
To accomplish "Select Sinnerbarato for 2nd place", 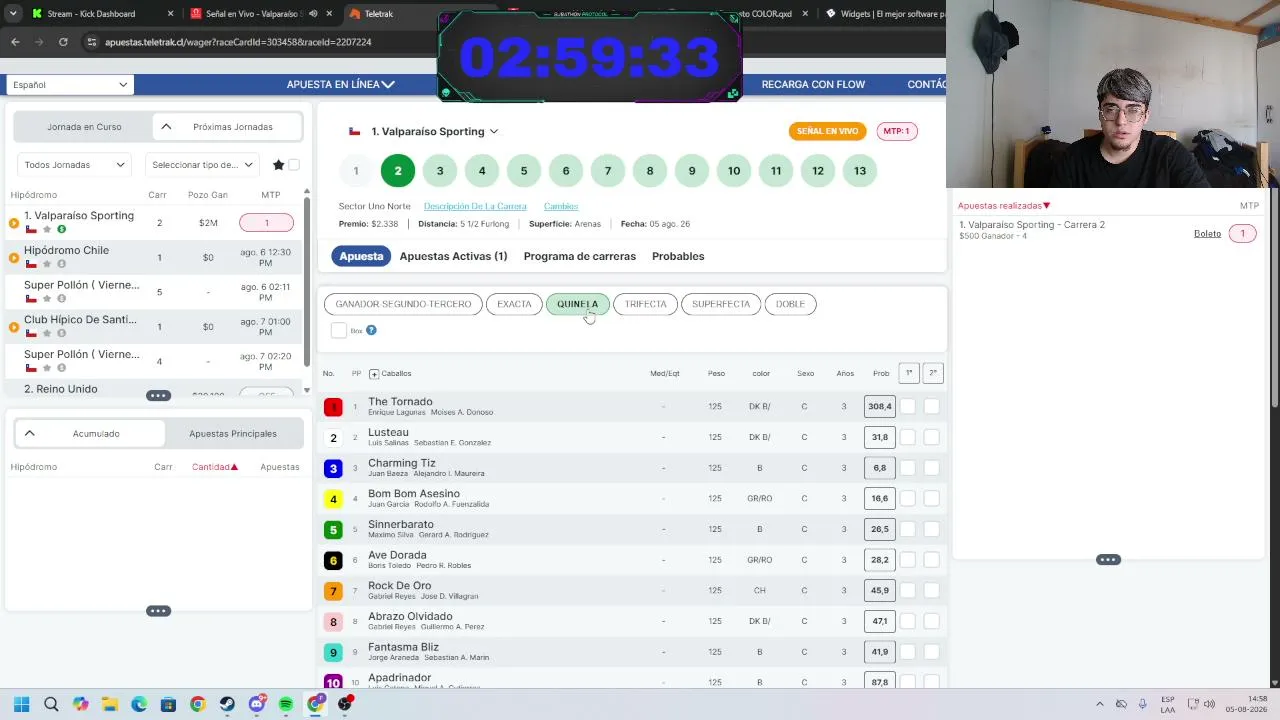I will coord(932,529).
